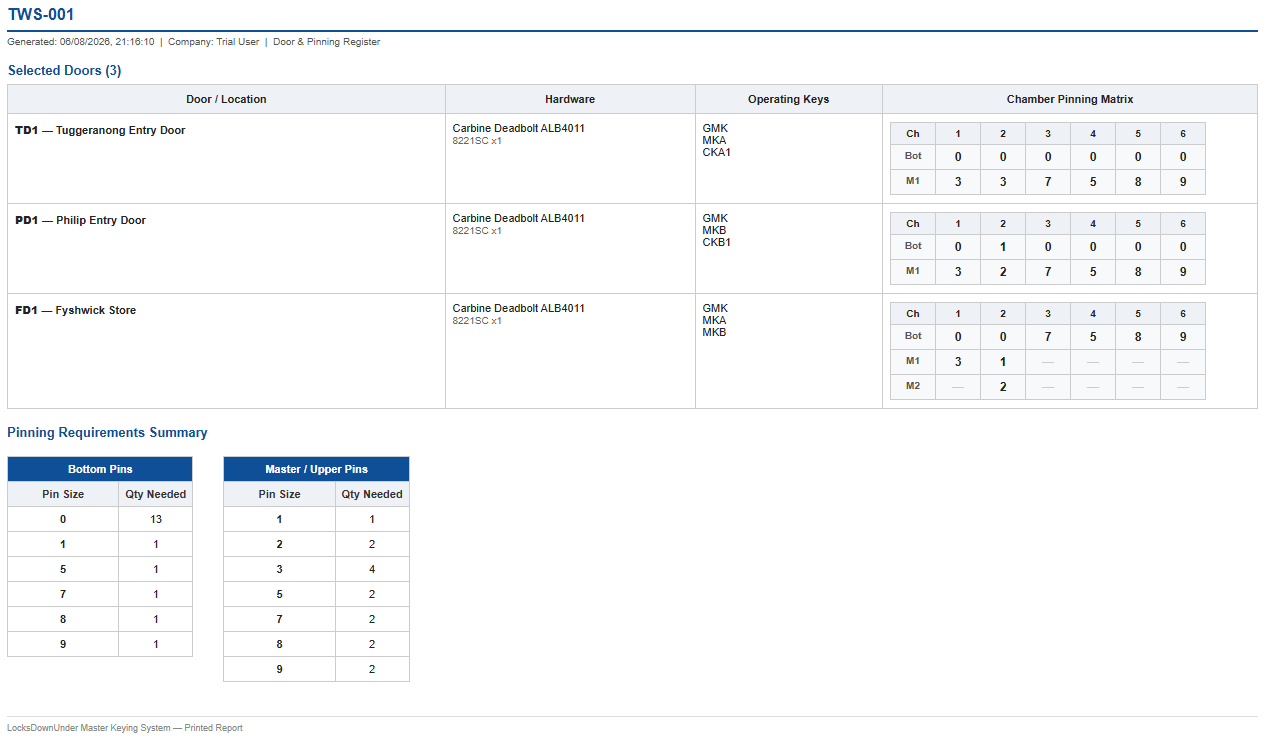This screenshot has width=1269, height=746.
Task: Click the 'Chamber Pinning Matrix' column header
Action: pyautogui.click(x=1069, y=99)
